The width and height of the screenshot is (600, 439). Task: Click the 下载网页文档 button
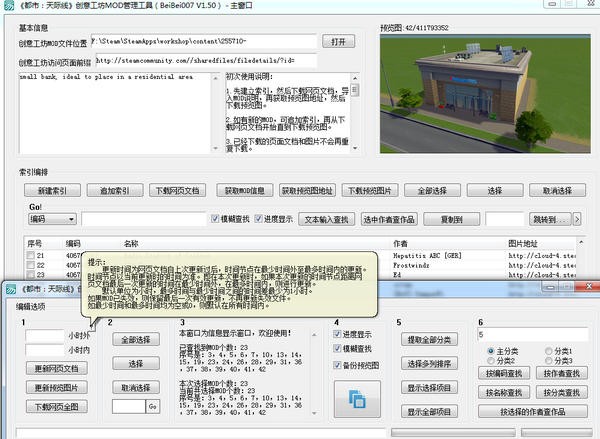177,191
